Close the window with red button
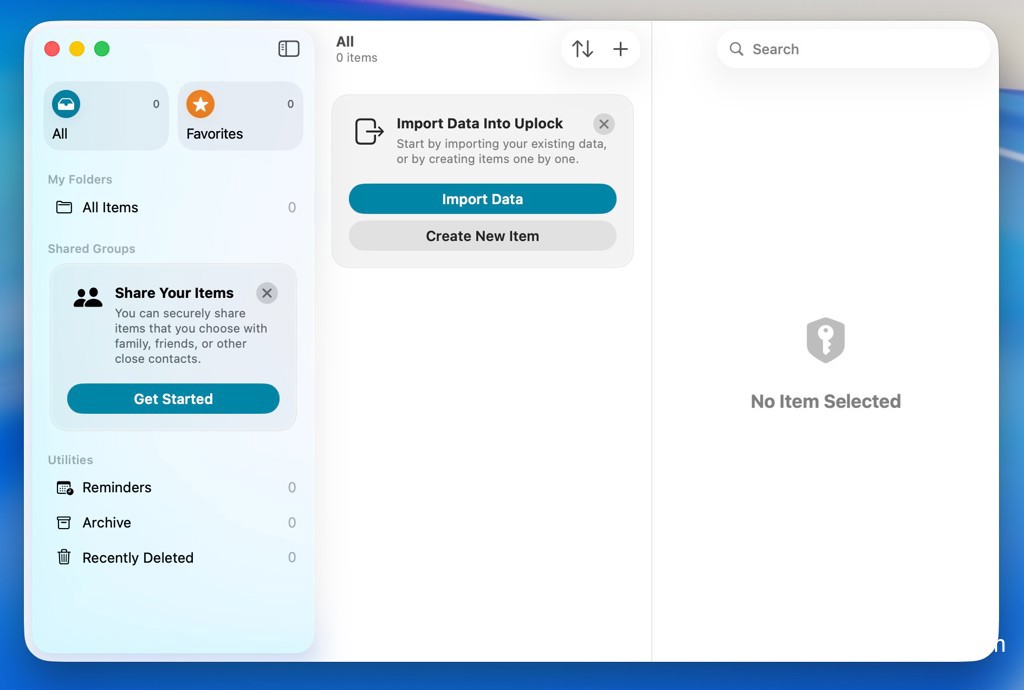Viewport: 1024px width, 690px height. [52, 49]
